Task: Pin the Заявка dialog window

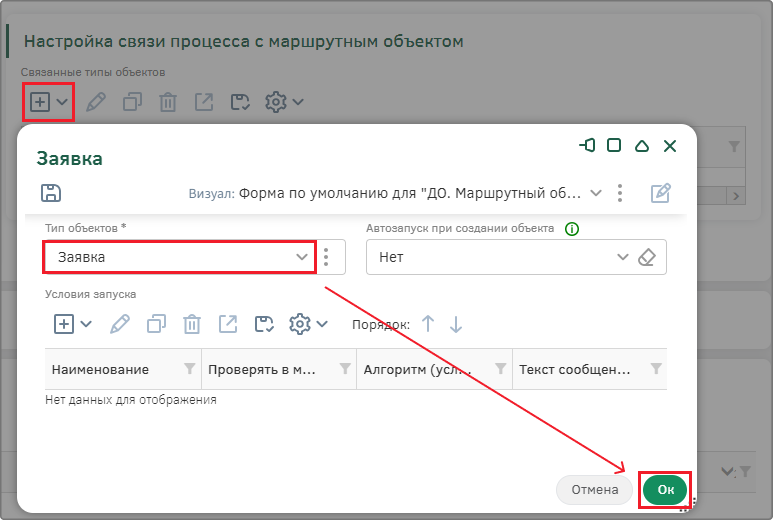Action: click(x=587, y=145)
